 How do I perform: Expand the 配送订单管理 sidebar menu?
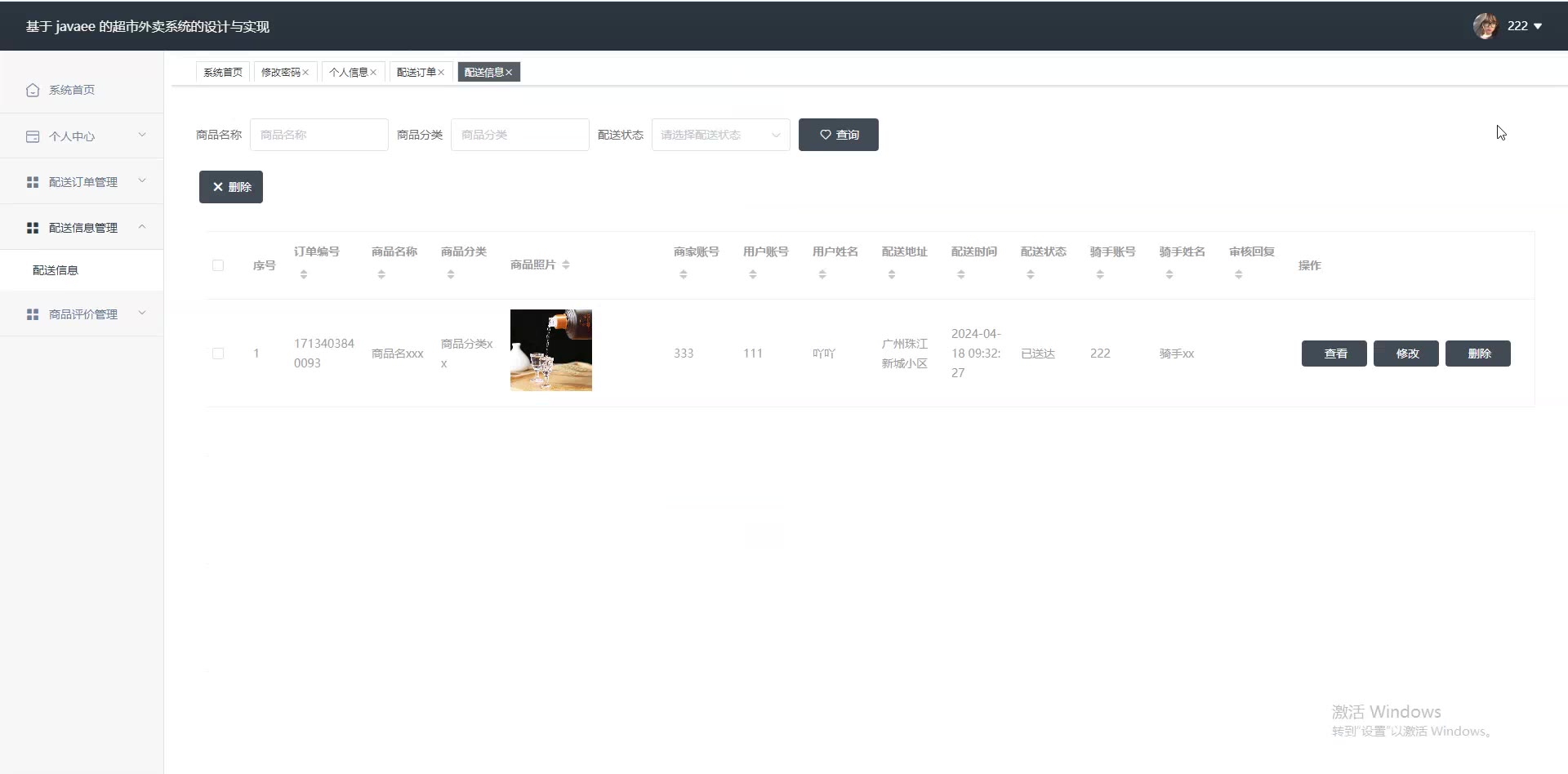tap(82, 182)
